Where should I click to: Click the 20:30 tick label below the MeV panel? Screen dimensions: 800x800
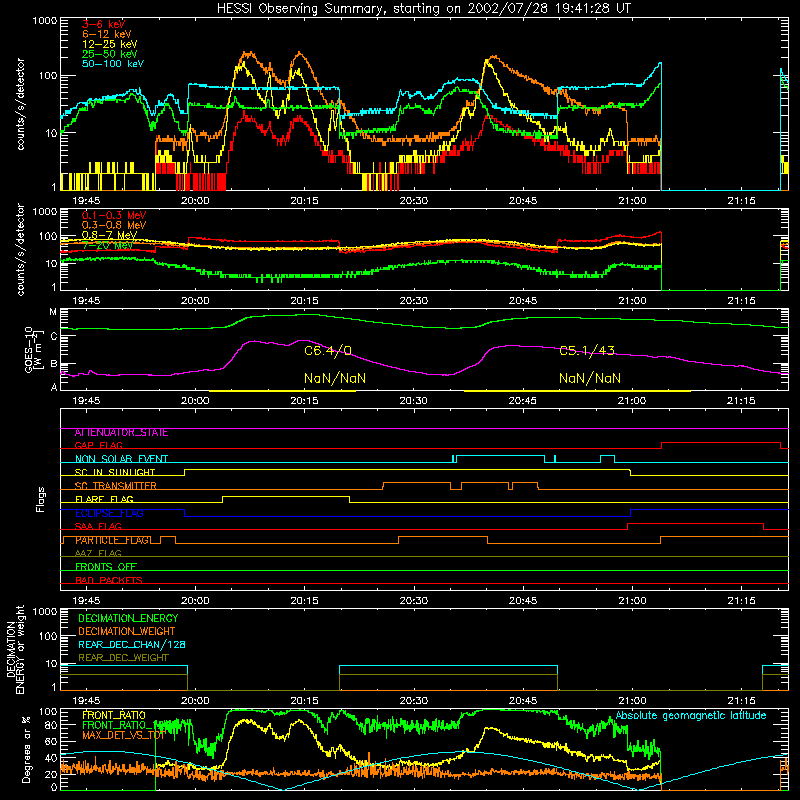pyautogui.click(x=414, y=301)
